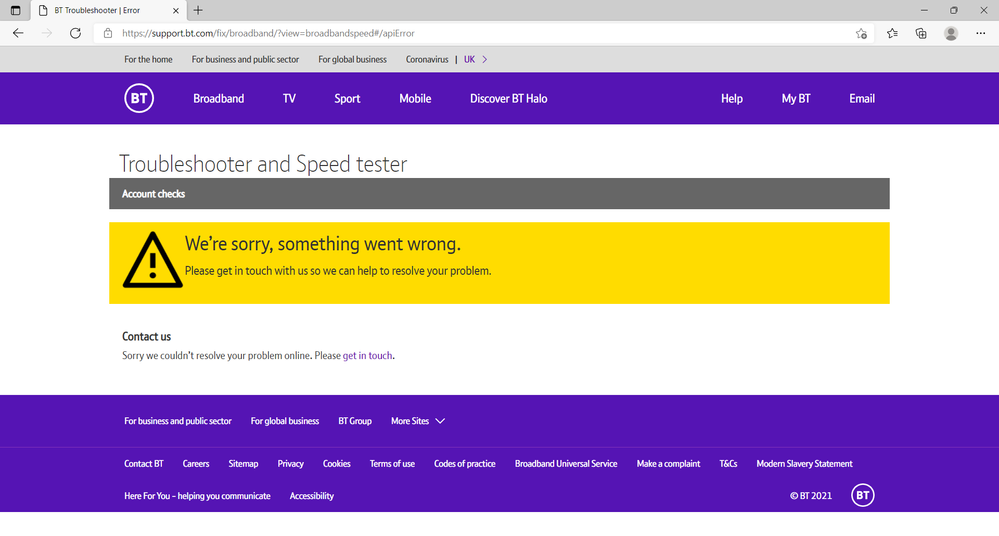This screenshot has height=536, width=999.
Task: Open the browser Favorites list icon
Action: pos(892,33)
